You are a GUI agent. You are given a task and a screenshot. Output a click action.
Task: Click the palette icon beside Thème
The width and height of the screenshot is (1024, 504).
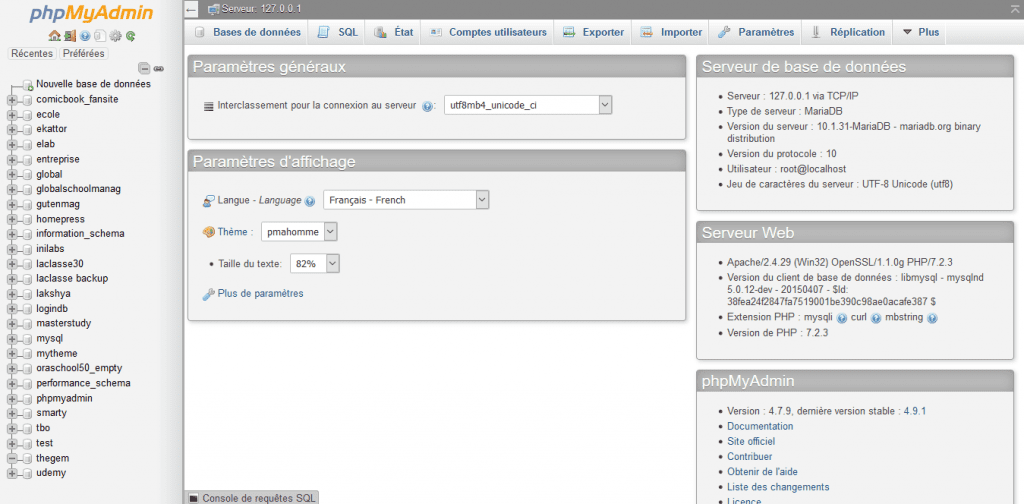click(x=208, y=232)
